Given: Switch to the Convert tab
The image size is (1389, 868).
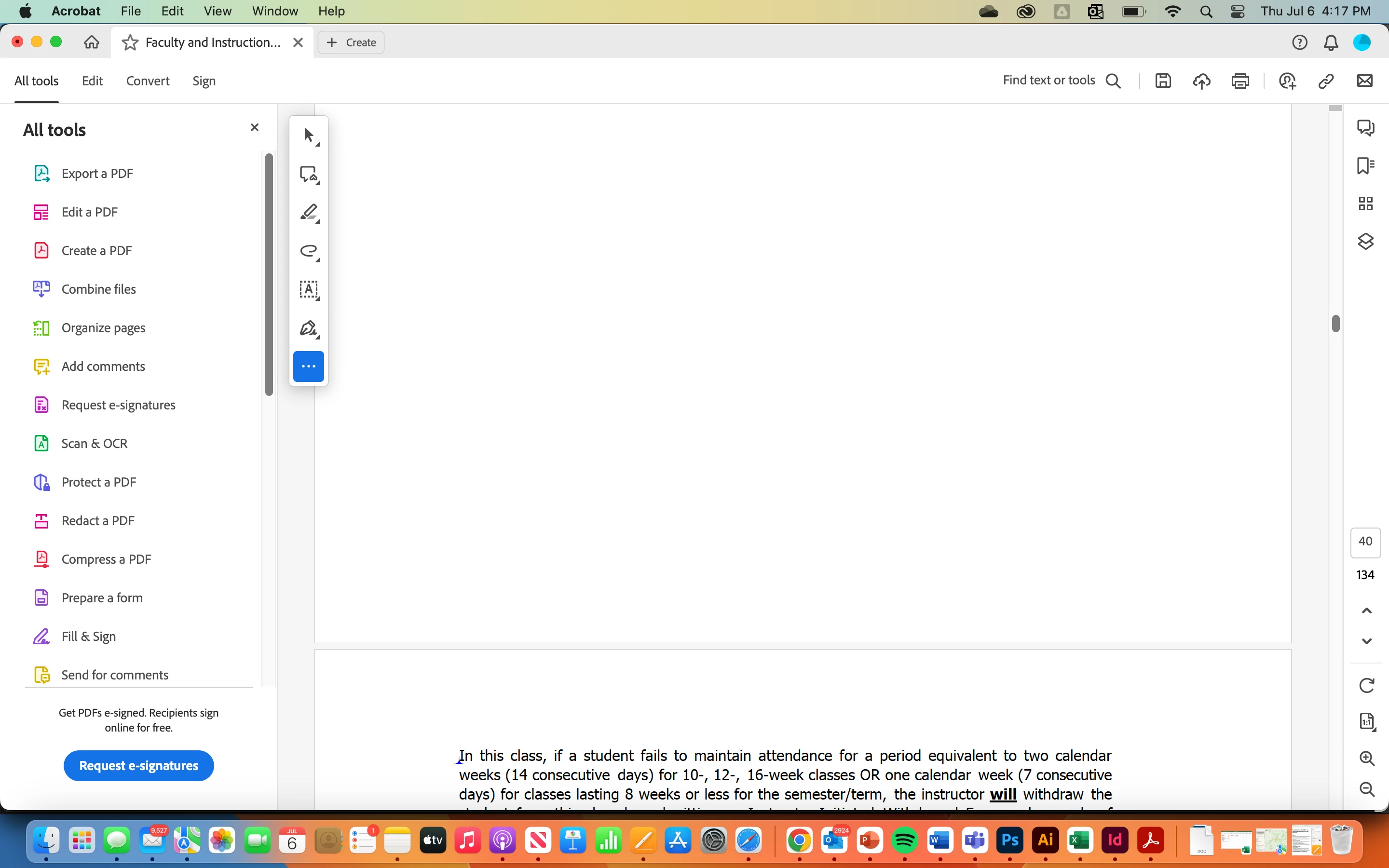Looking at the screenshot, I should pos(148,81).
